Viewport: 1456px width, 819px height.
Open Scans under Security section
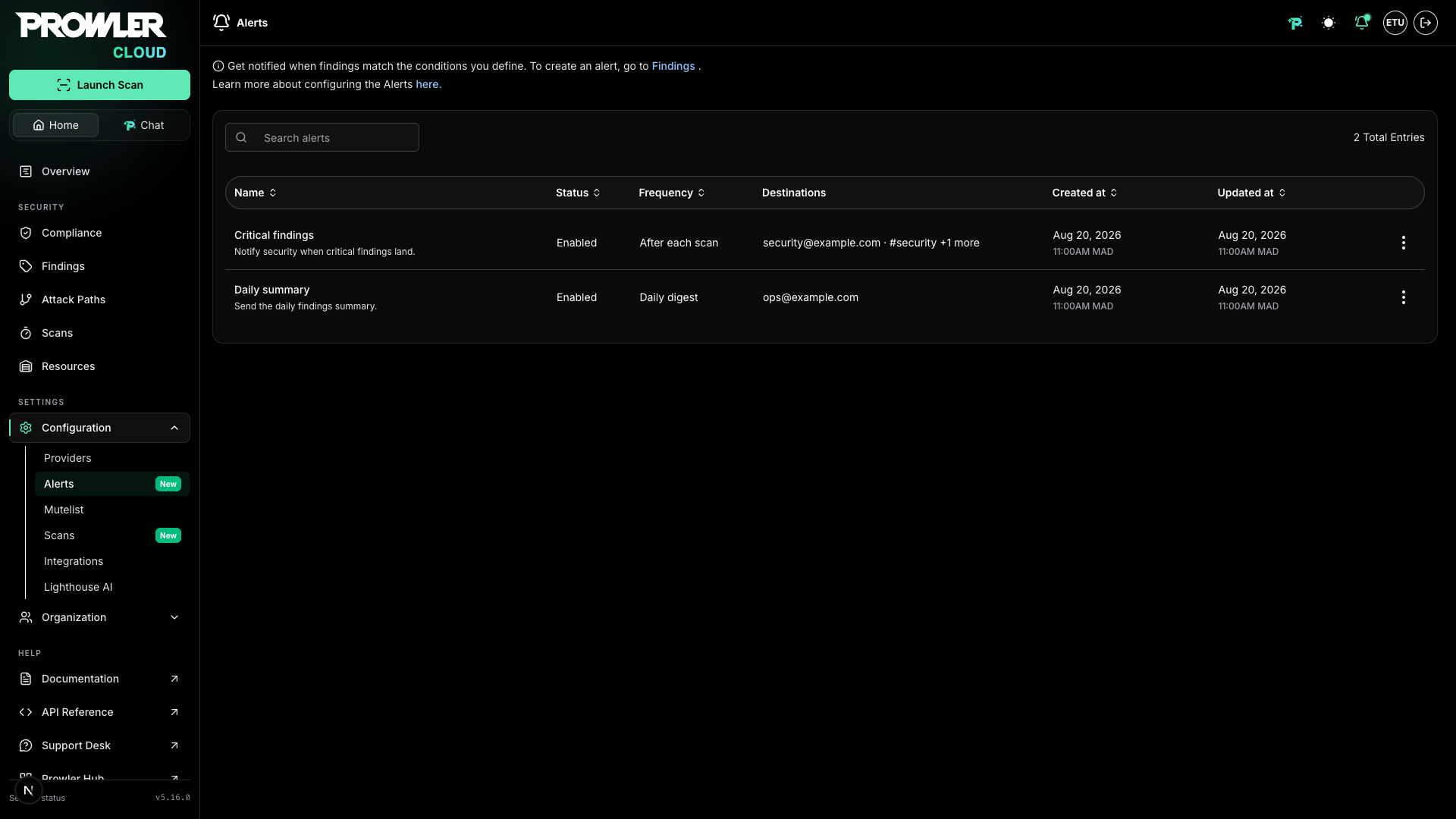99,333
